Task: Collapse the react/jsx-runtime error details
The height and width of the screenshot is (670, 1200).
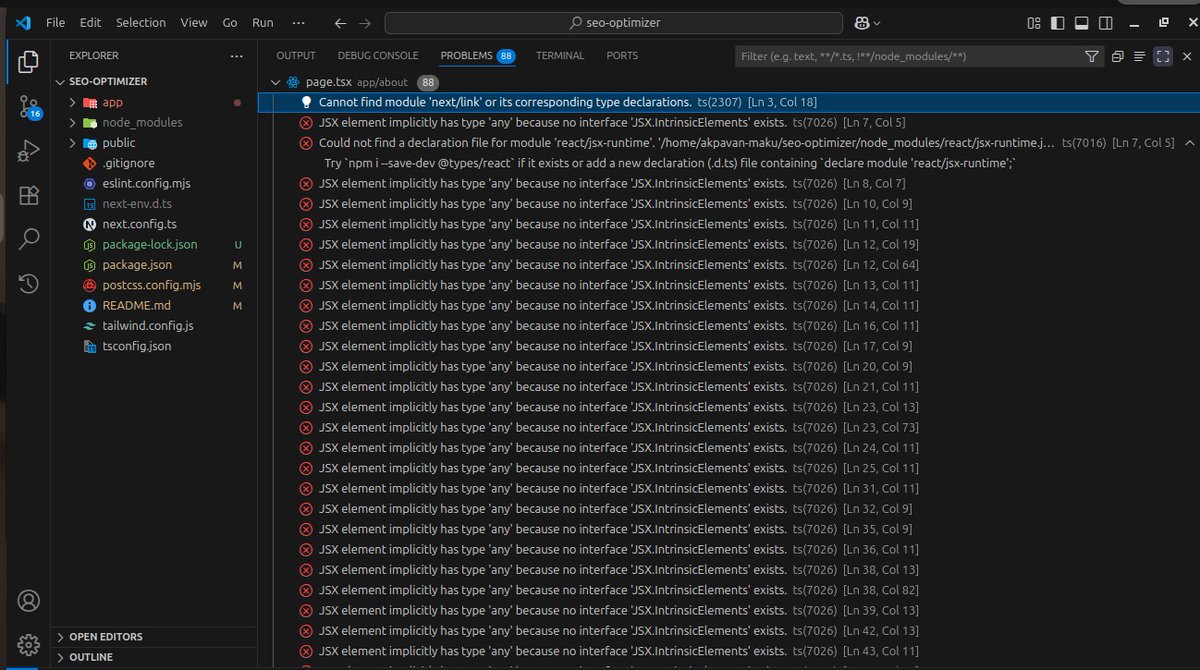Action: click(1189, 143)
